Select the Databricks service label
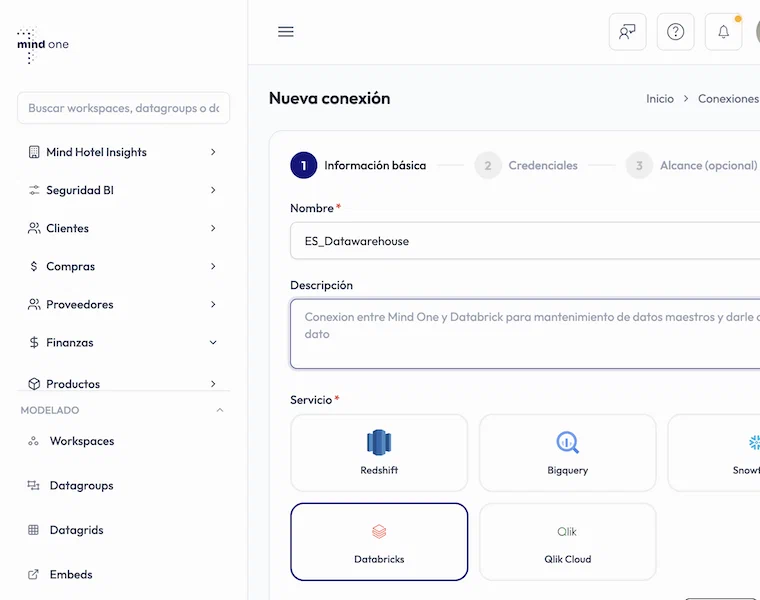This screenshot has width=760, height=600. tap(379, 559)
